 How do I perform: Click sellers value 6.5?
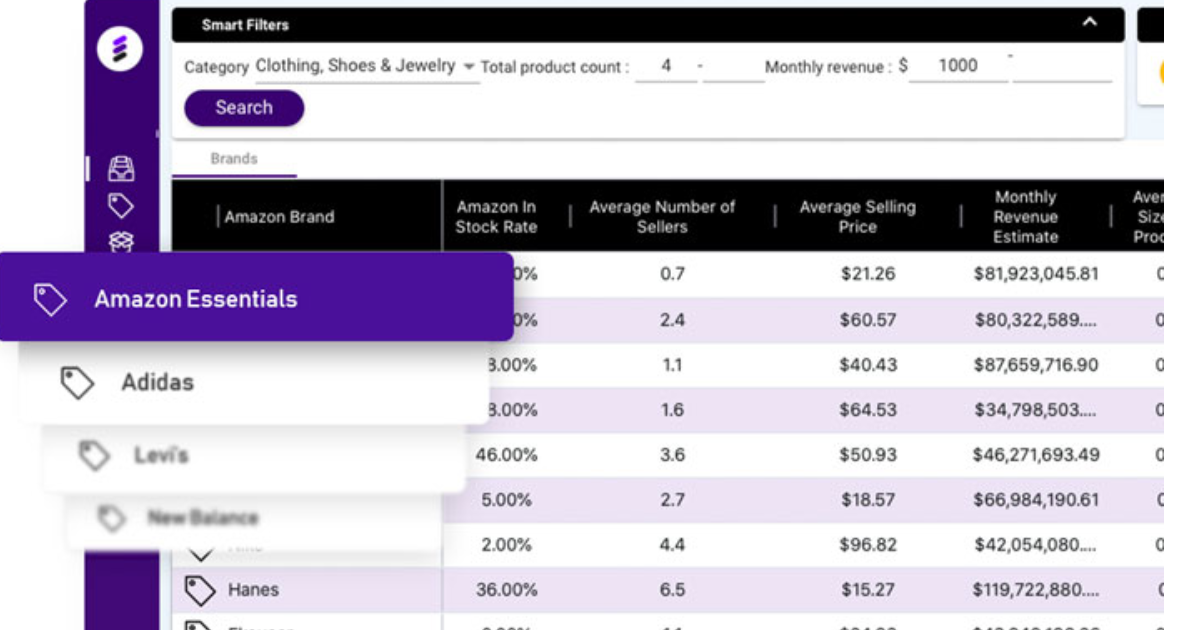pyautogui.click(x=672, y=590)
